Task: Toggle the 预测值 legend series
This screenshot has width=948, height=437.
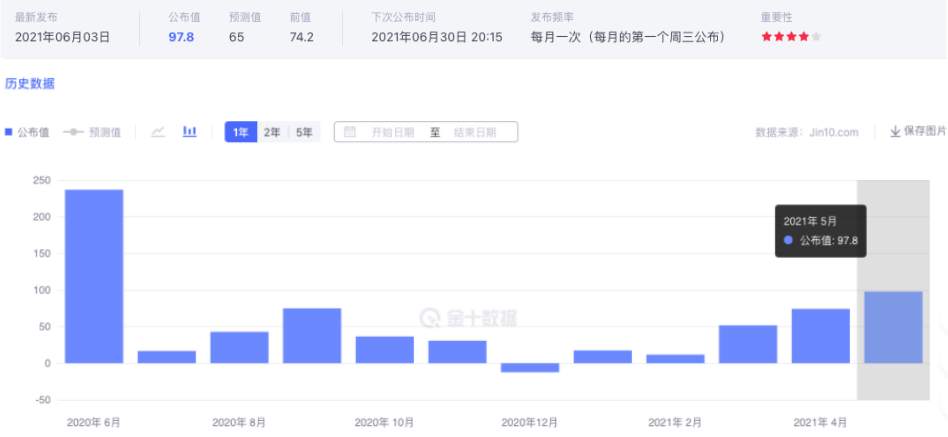Action: (x=92, y=132)
